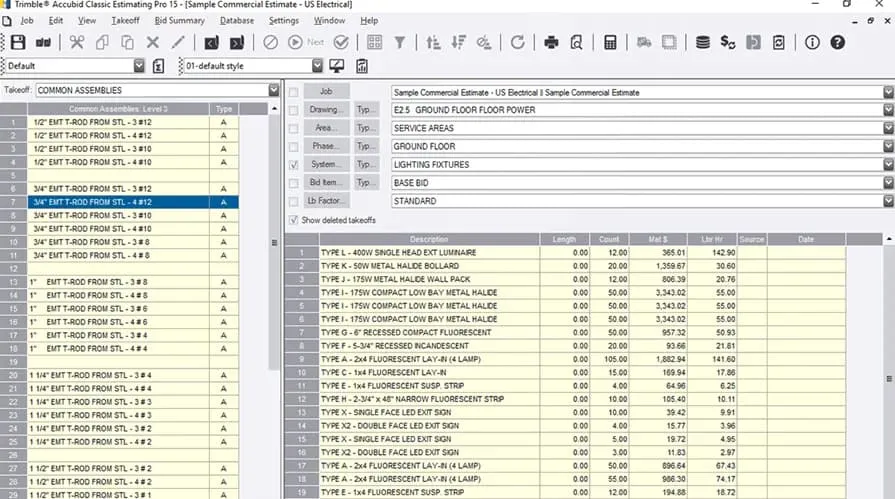
Task: Click the cancel circle-slash icon
Action: (x=271, y=42)
